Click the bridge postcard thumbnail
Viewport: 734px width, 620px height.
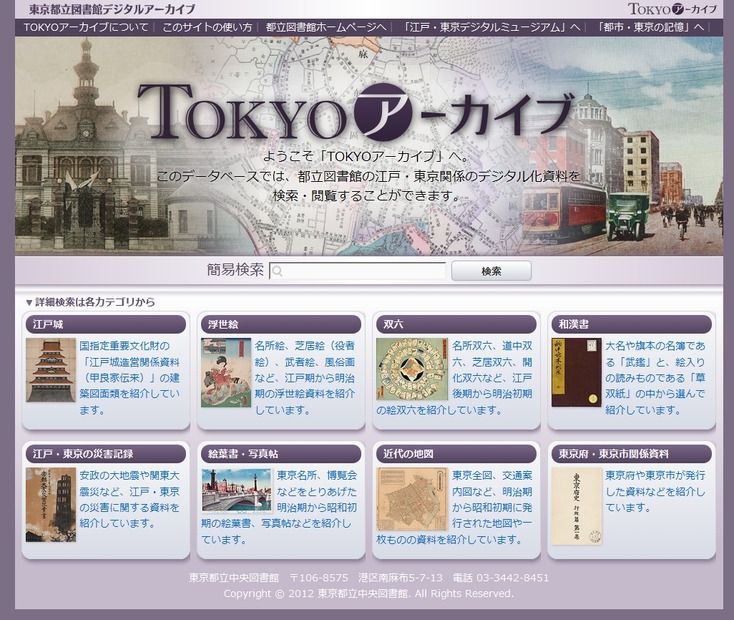pyautogui.click(x=236, y=490)
